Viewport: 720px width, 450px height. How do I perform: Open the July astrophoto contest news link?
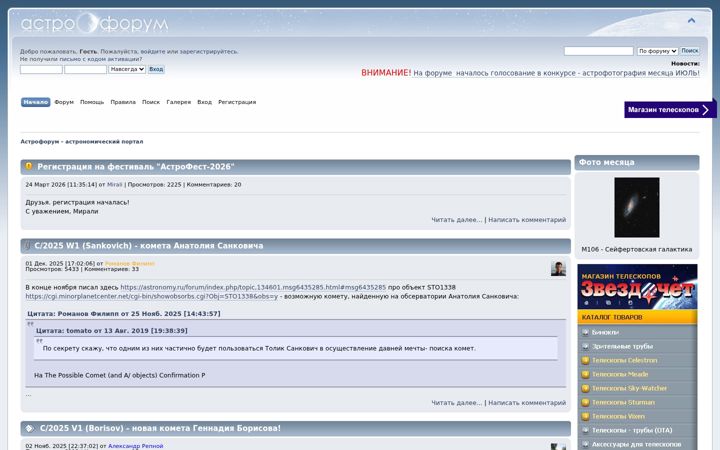[x=556, y=73]
